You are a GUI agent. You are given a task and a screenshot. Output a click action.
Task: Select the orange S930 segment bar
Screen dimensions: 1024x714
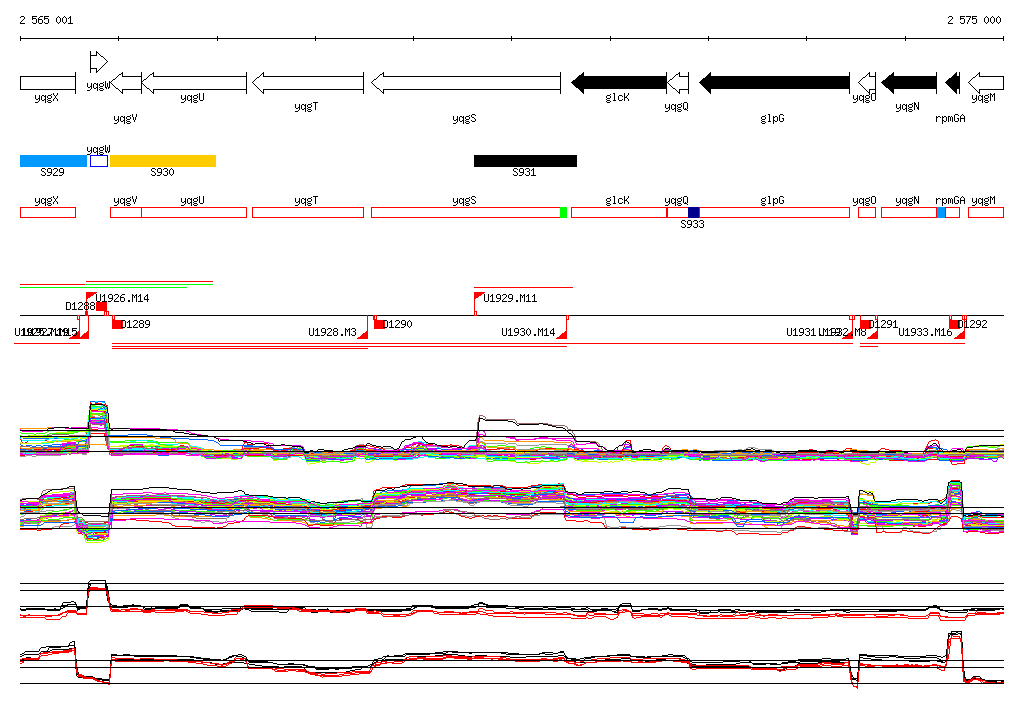162,161
